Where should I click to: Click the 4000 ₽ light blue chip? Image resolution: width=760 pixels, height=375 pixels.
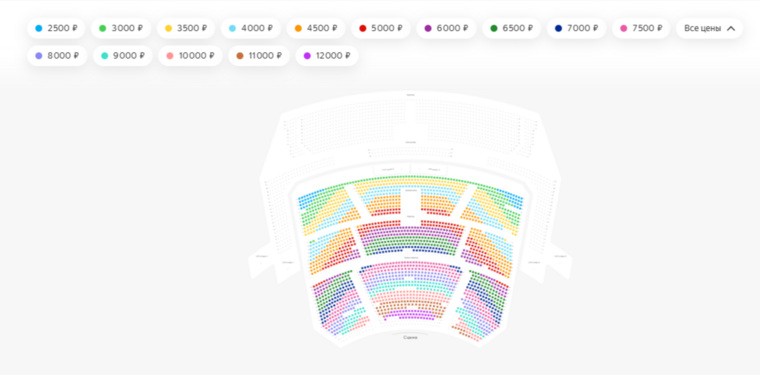coord(251,29)
